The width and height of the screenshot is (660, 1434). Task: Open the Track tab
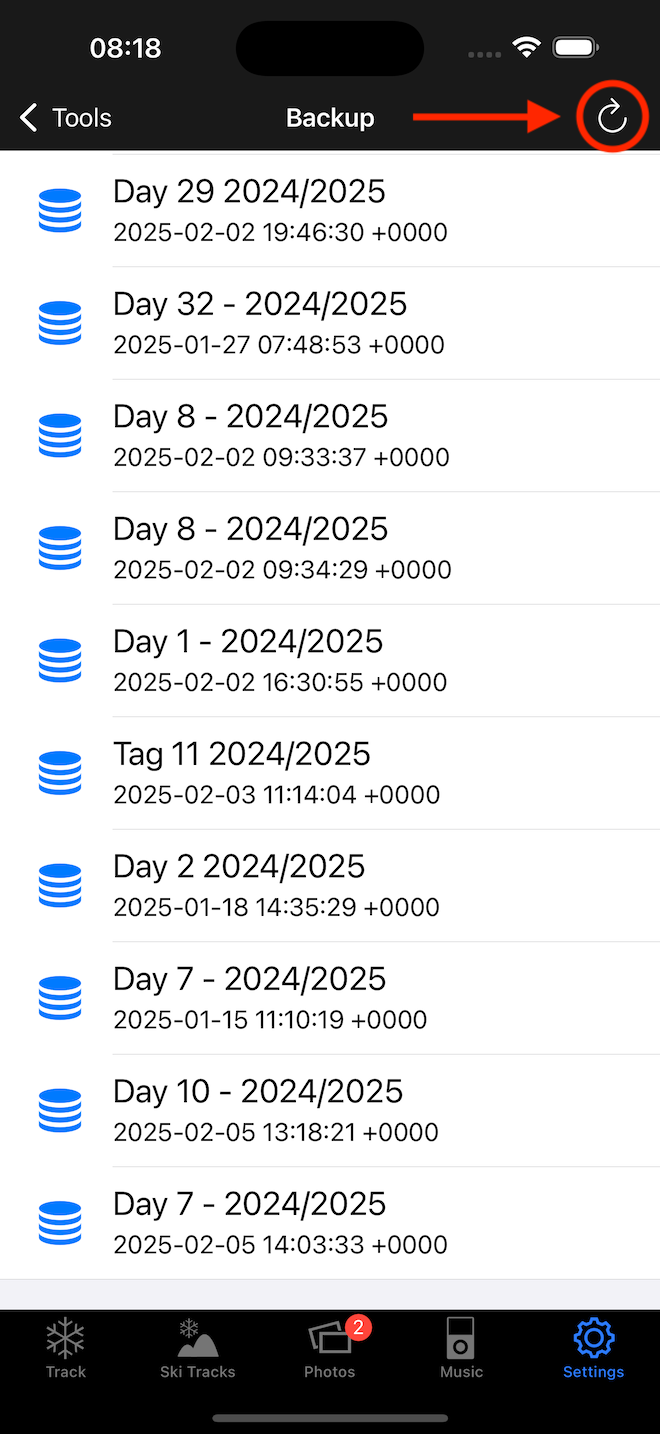[66, 1348]
